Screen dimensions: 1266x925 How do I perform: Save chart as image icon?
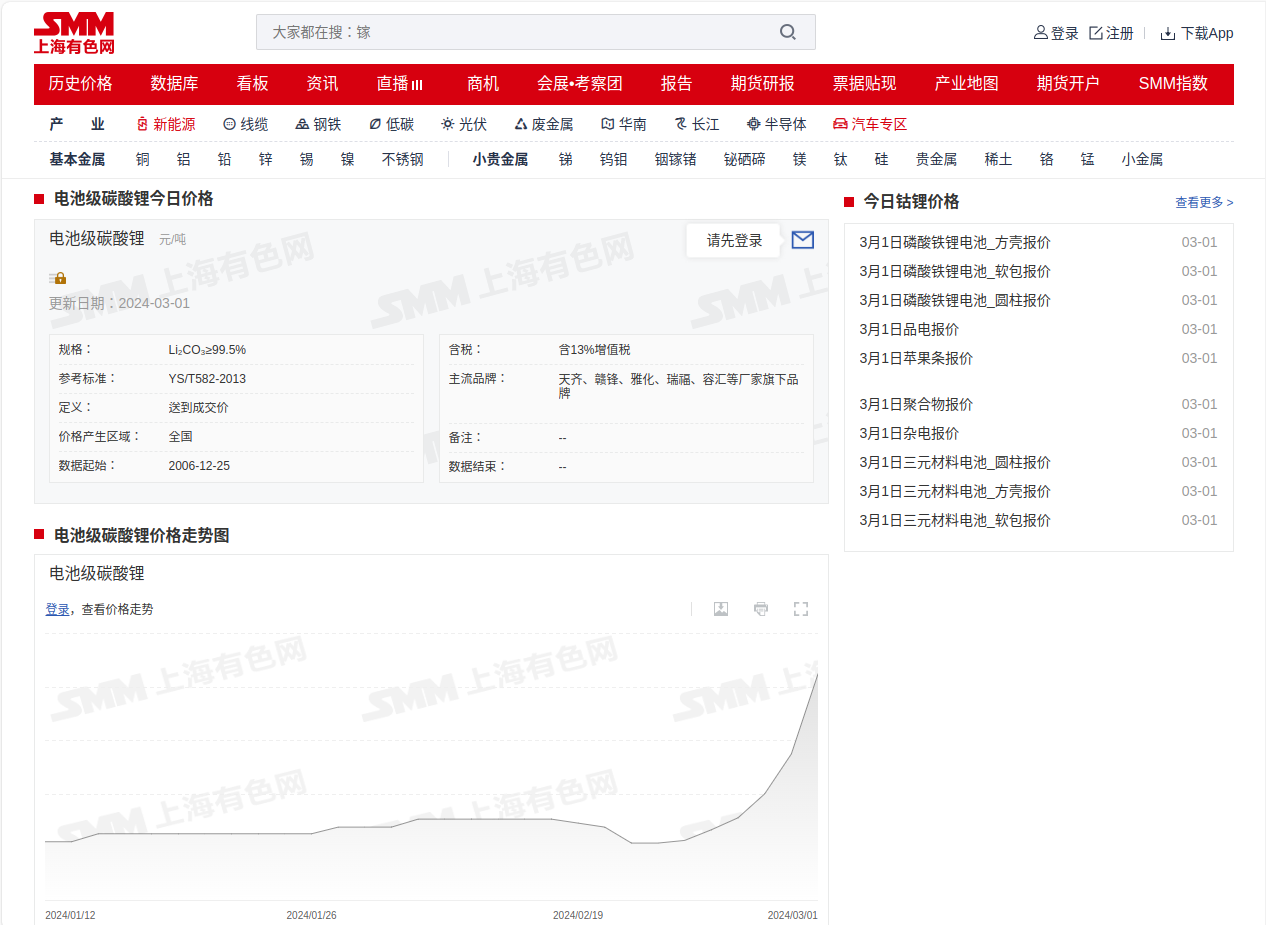point(720,609)
